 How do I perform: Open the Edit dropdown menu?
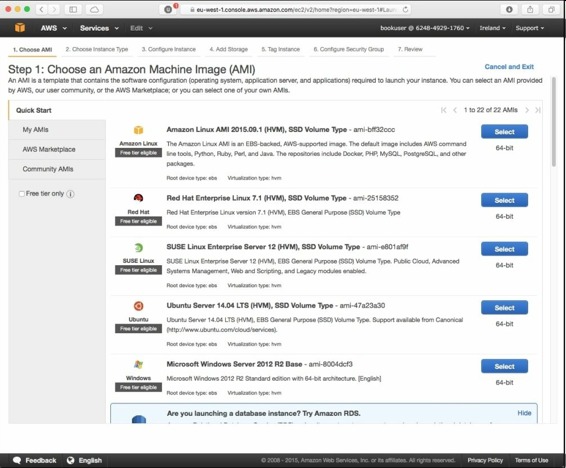pyautogui.click(x=141, y=28)
